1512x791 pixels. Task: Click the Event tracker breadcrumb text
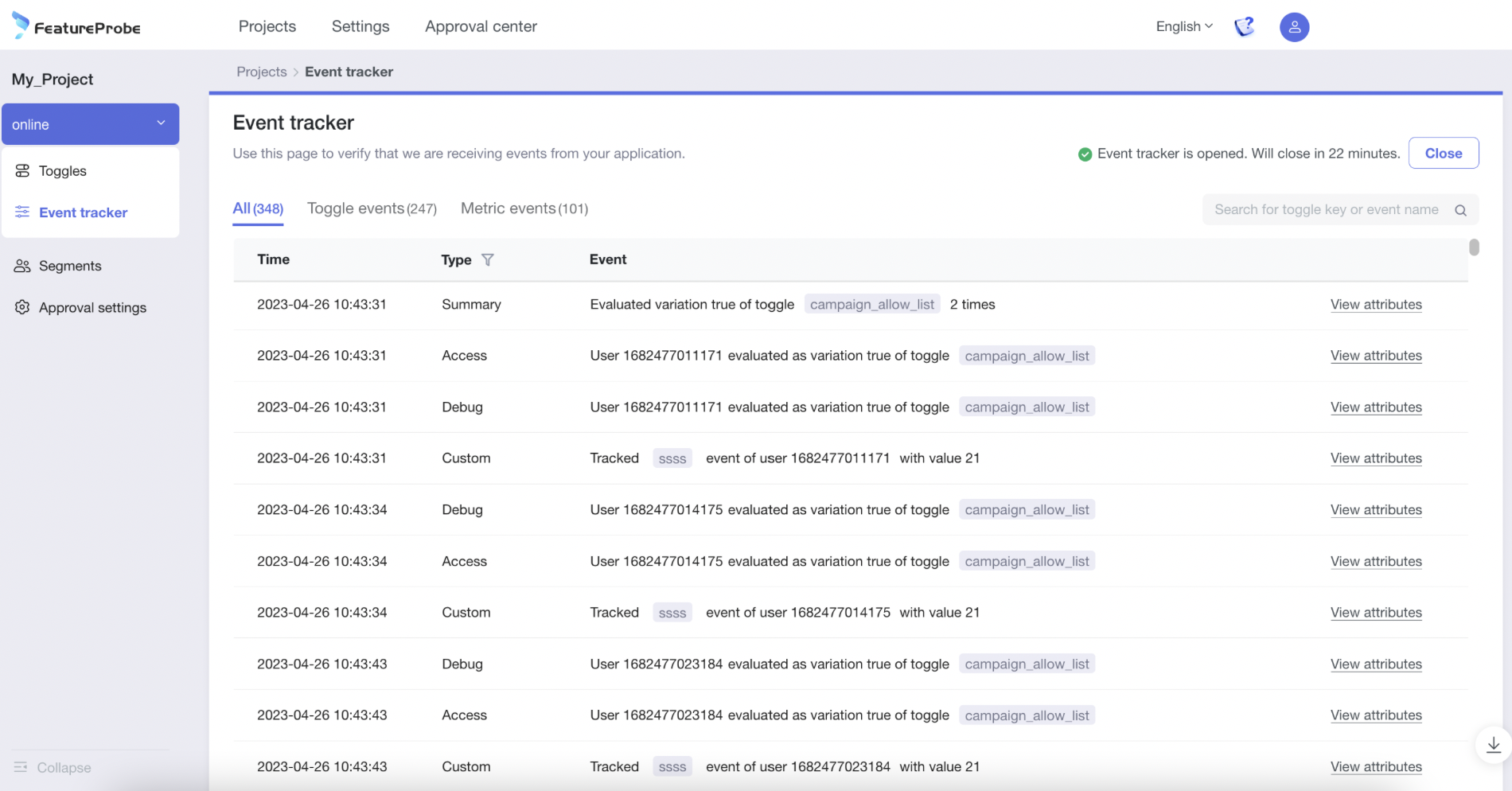pyautogui.click(x=349, y=72)
